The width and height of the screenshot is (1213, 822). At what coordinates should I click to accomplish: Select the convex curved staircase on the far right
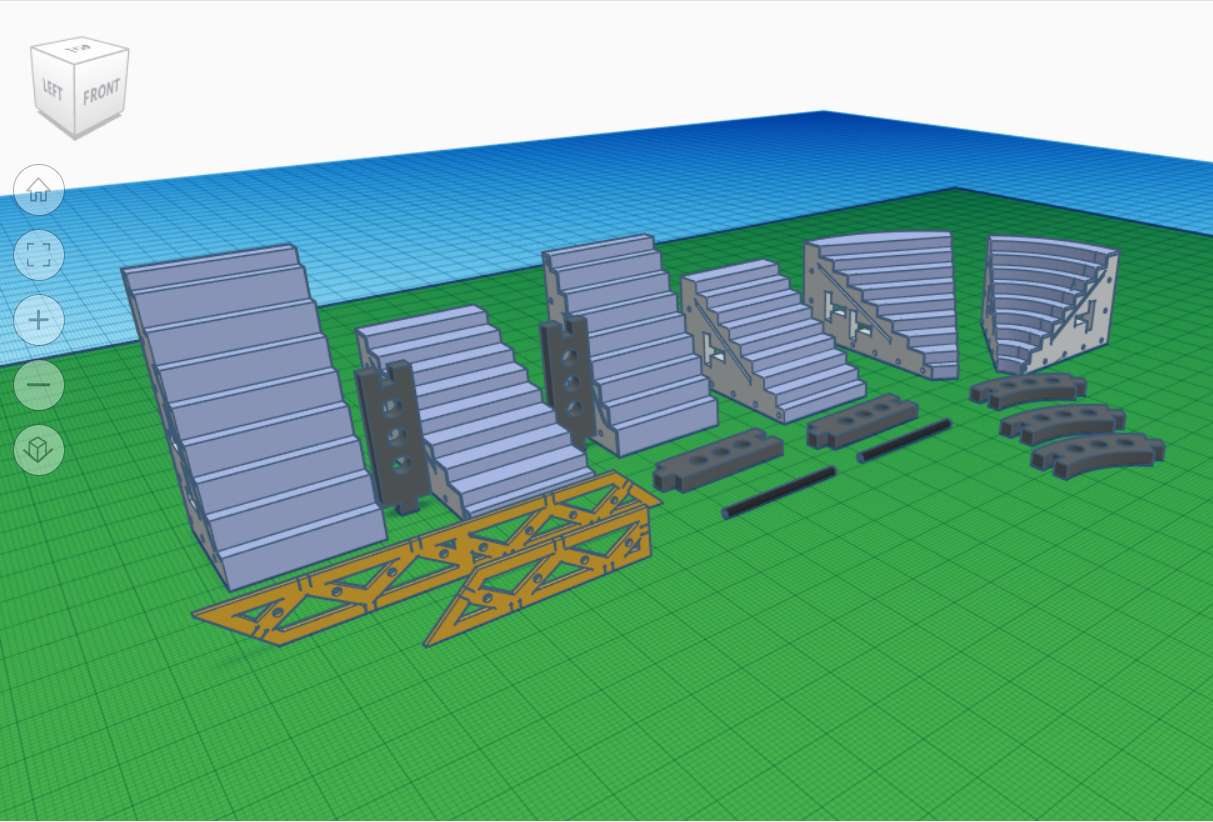(x=1050, y=305)
